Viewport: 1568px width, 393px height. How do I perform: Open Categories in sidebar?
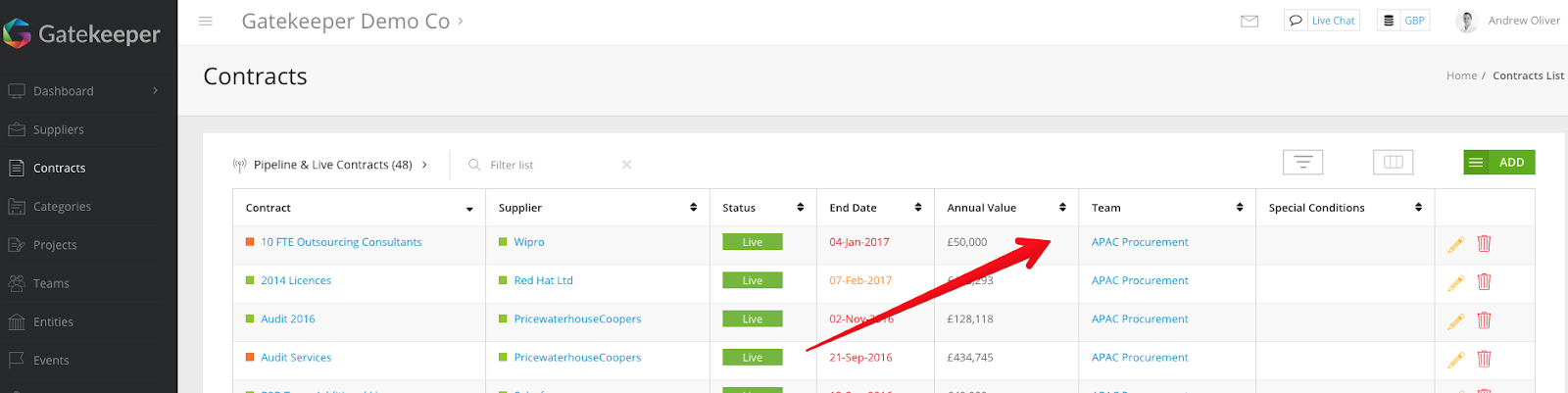coord(62,207)
